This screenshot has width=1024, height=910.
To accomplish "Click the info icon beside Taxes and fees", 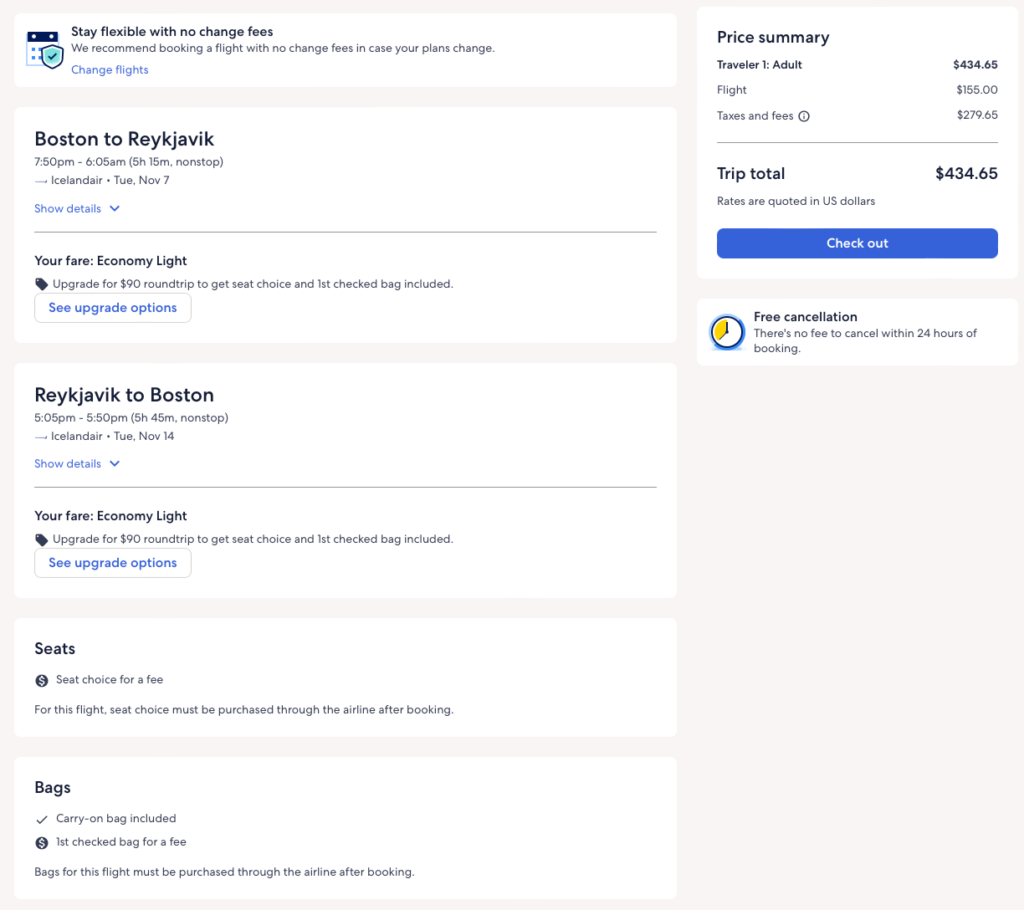I will click(804, 116).
